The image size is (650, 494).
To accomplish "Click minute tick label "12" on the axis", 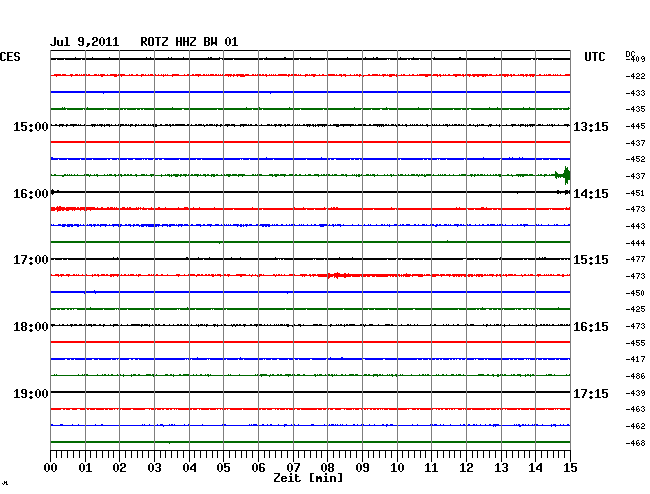I will 466,467.
